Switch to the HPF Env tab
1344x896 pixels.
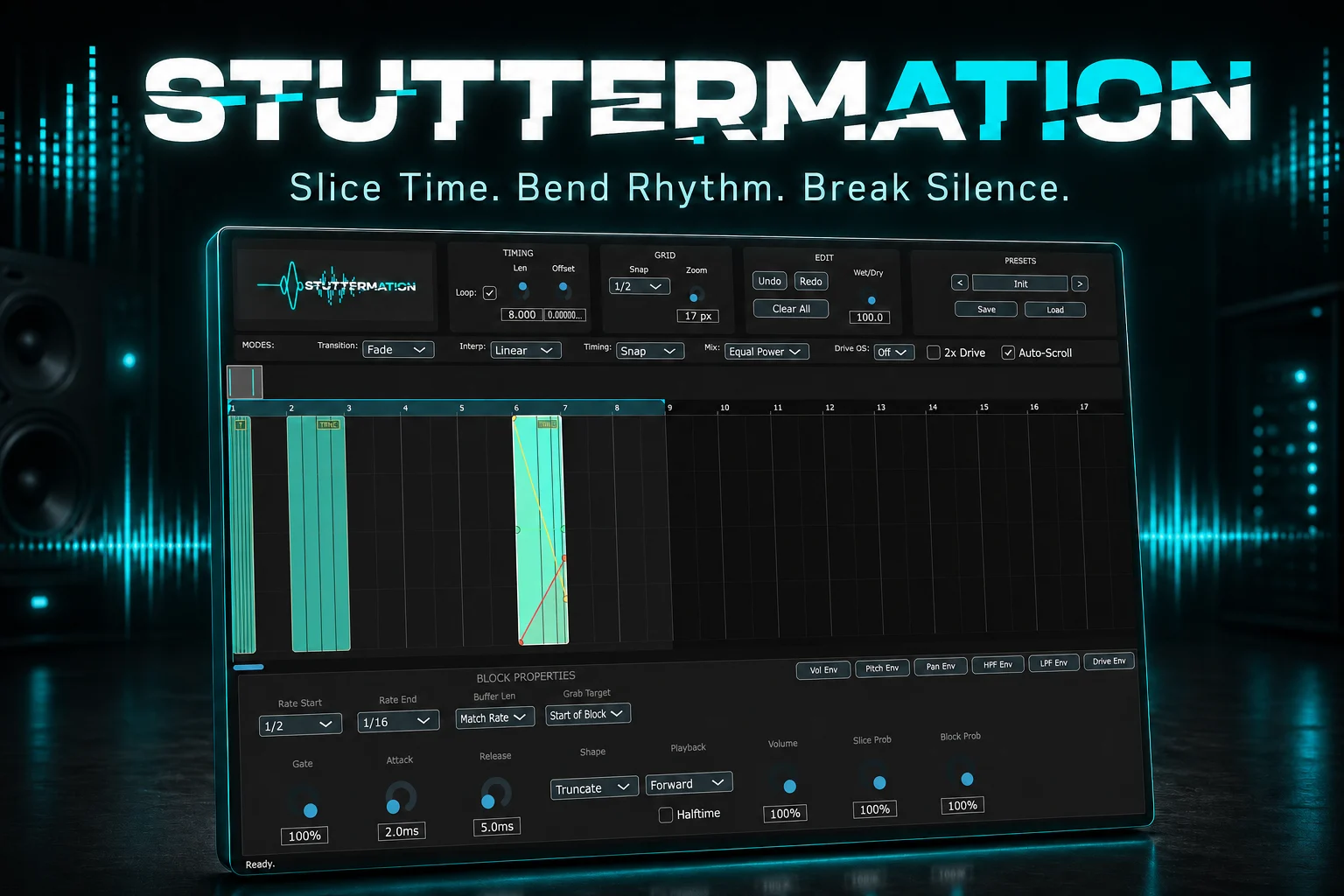[997, 665]
